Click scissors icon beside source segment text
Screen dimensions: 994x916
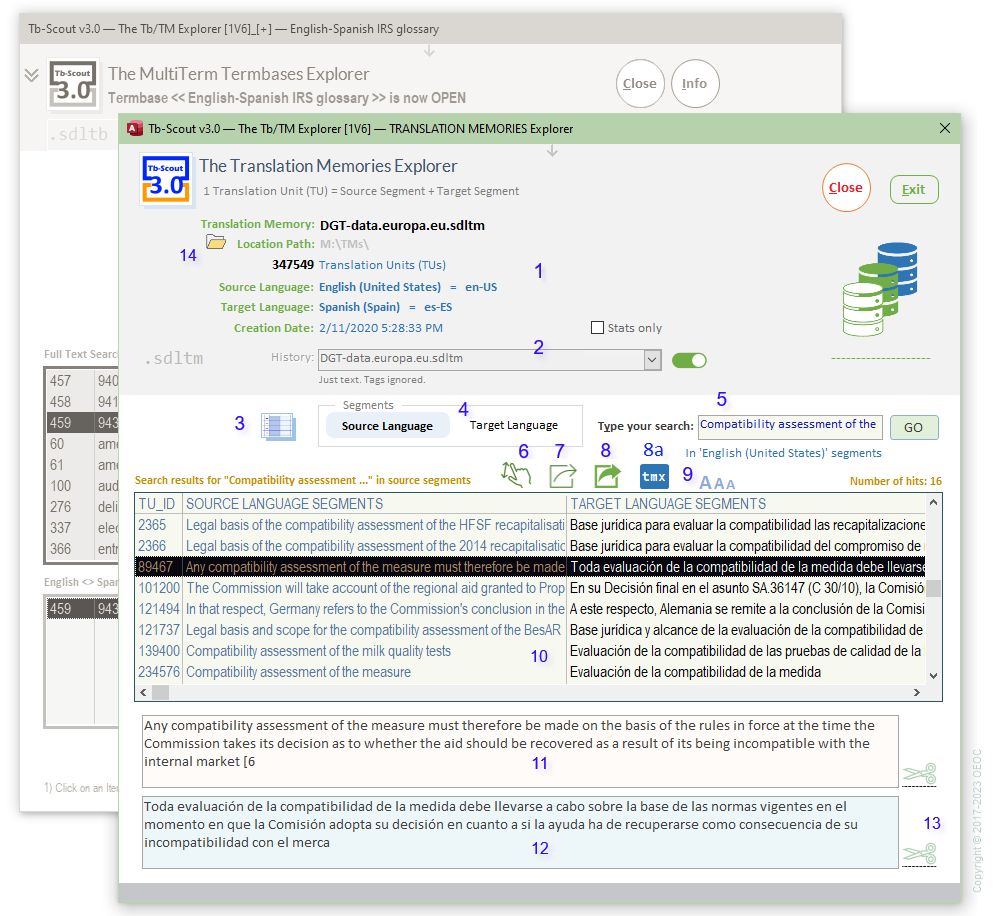point(919,774)
